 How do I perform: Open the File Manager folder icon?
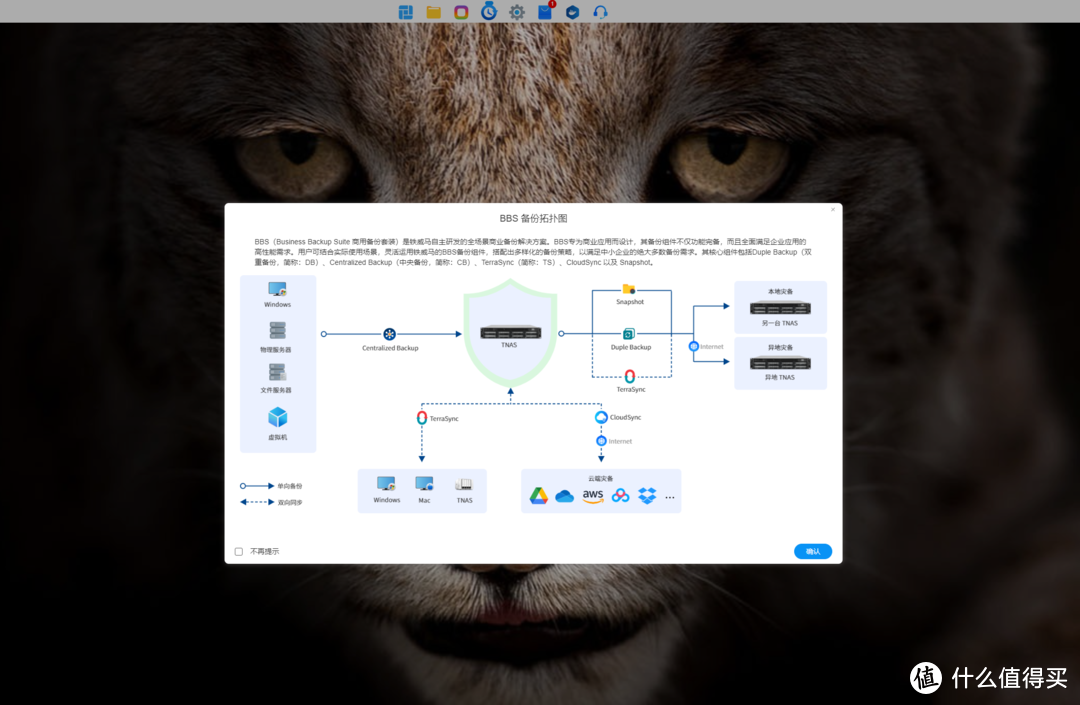pos(434,12)
